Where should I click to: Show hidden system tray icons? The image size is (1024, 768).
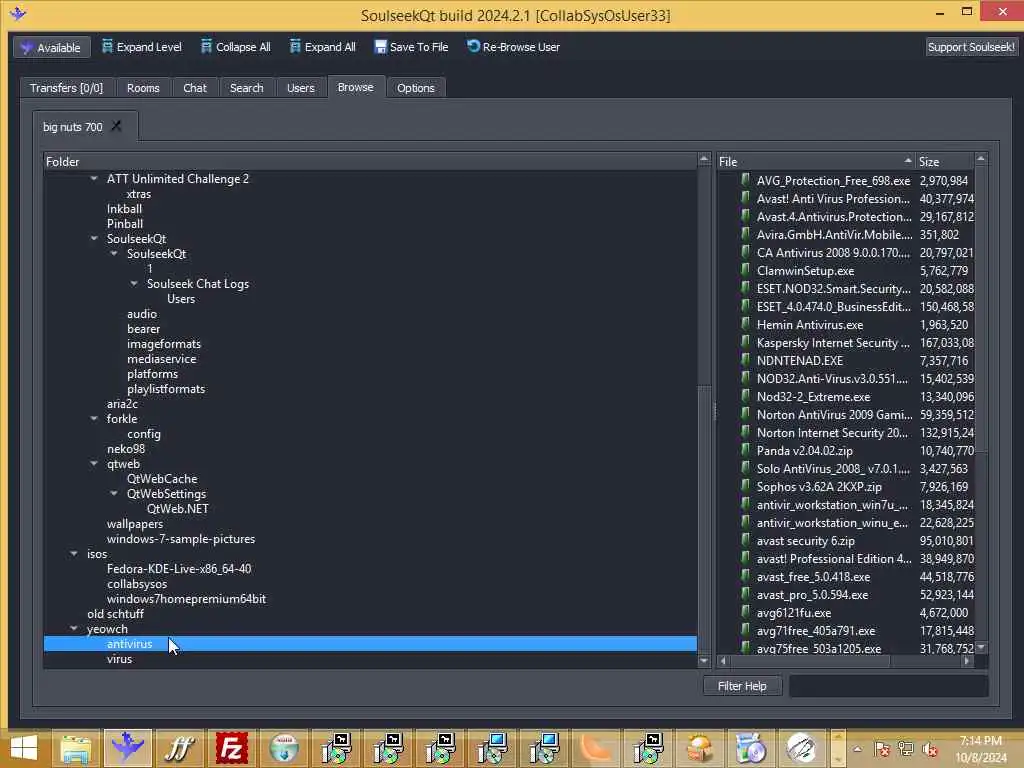click(x=857, y=749)
